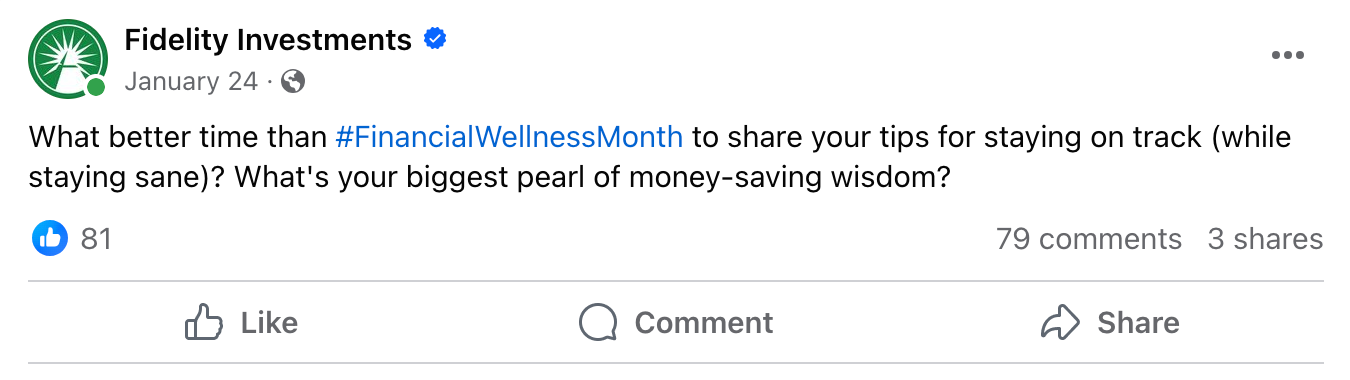
Task: Click the Fidelity Investments page name
Action: point(268,40)
